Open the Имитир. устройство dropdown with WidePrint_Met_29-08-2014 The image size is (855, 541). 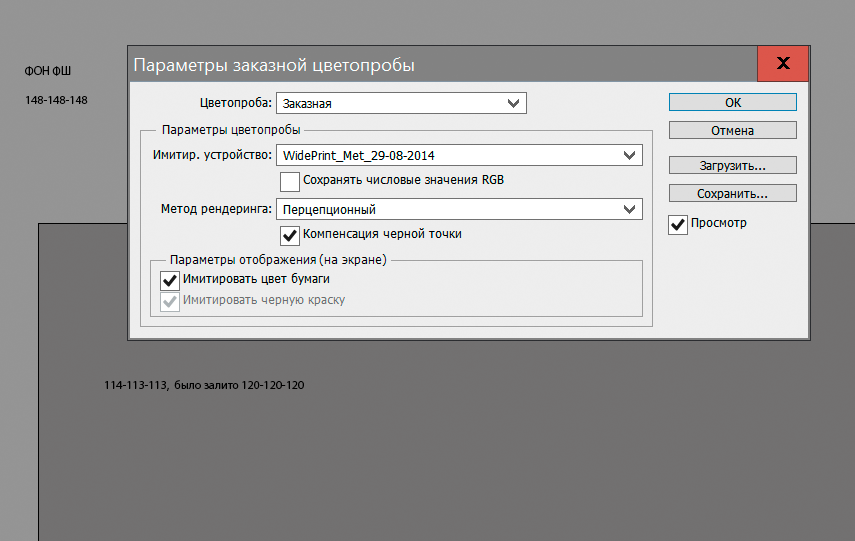459,155
